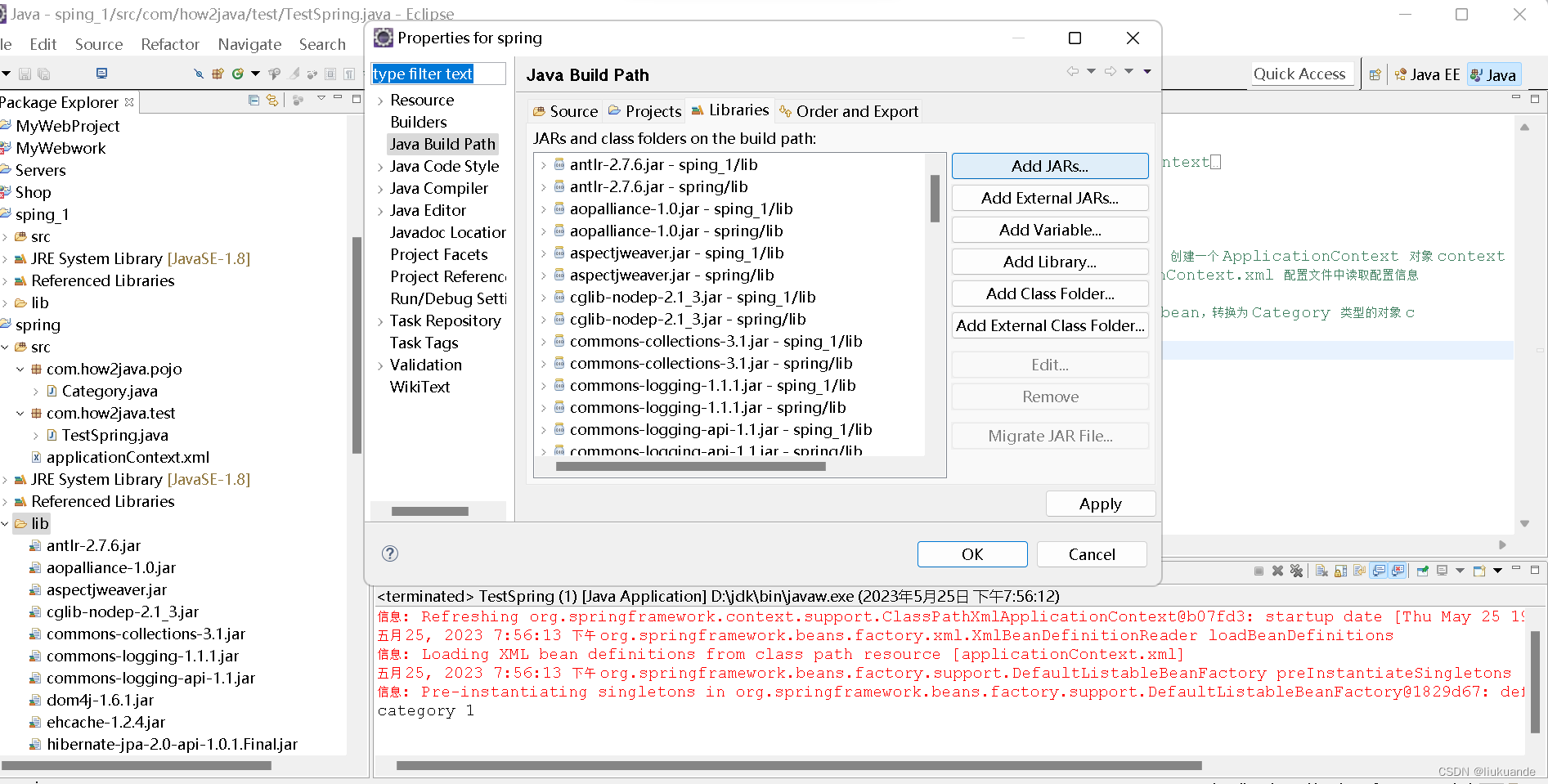Switch to the Source tab
This screenshot has width=1548, height=784.
click(566, 111)
